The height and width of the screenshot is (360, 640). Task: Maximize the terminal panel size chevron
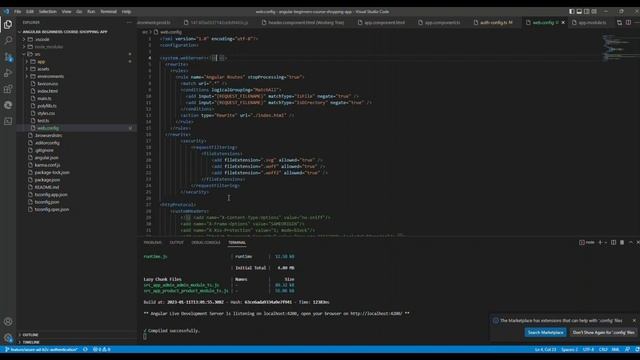click(631, 242)
